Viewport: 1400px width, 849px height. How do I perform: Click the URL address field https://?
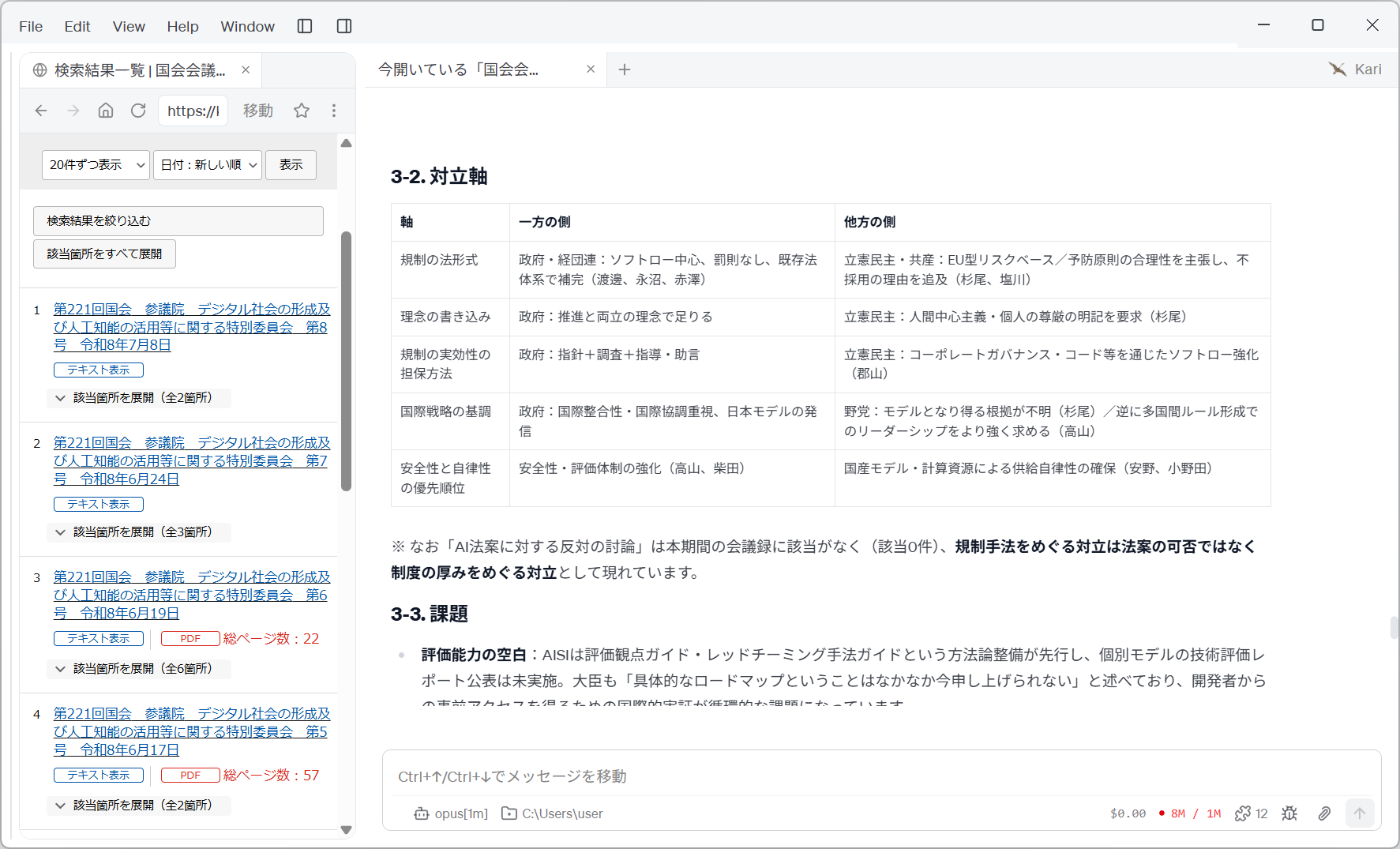[193, 111]
